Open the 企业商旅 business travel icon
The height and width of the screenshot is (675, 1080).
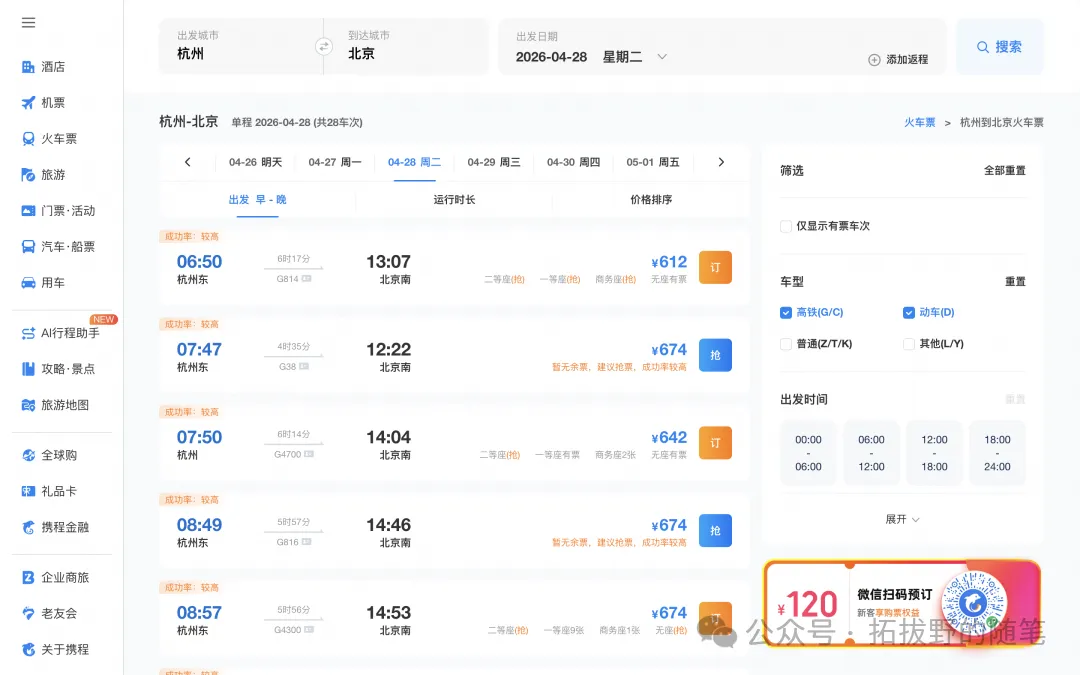point(28,577)
